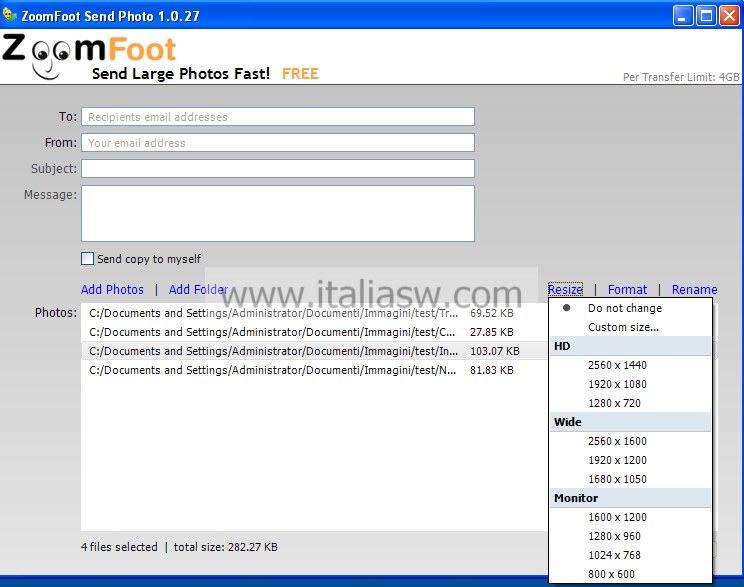Select 800 x 600 monitor size

tap(631, 574)
